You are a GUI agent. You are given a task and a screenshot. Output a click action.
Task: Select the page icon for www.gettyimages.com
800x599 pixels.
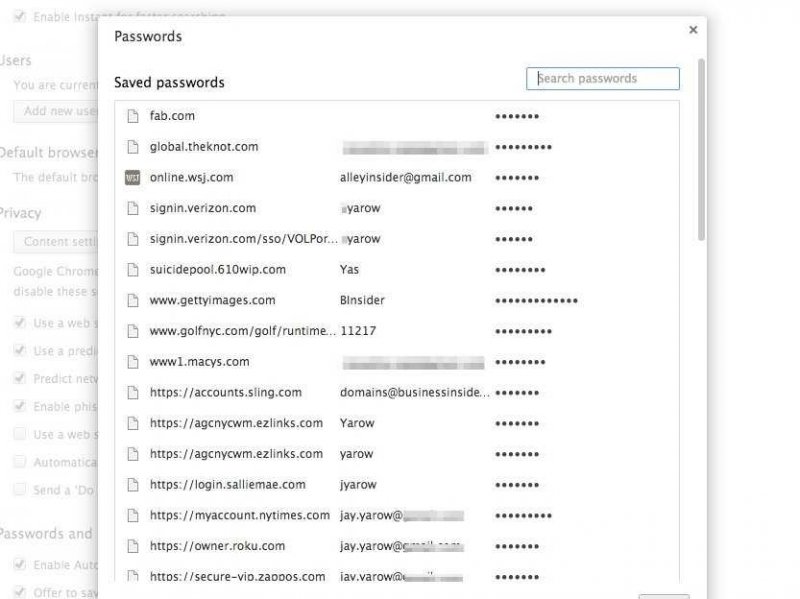[x=132, y=300]
